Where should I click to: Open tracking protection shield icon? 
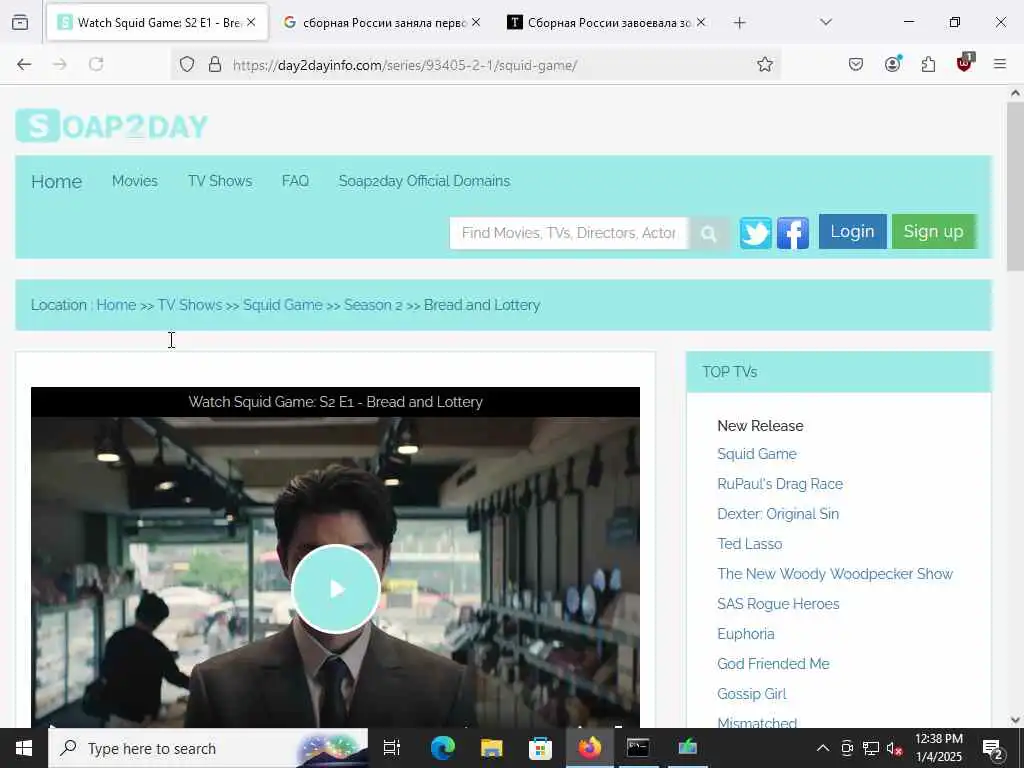pyautogui.click(x=187, y=65)
